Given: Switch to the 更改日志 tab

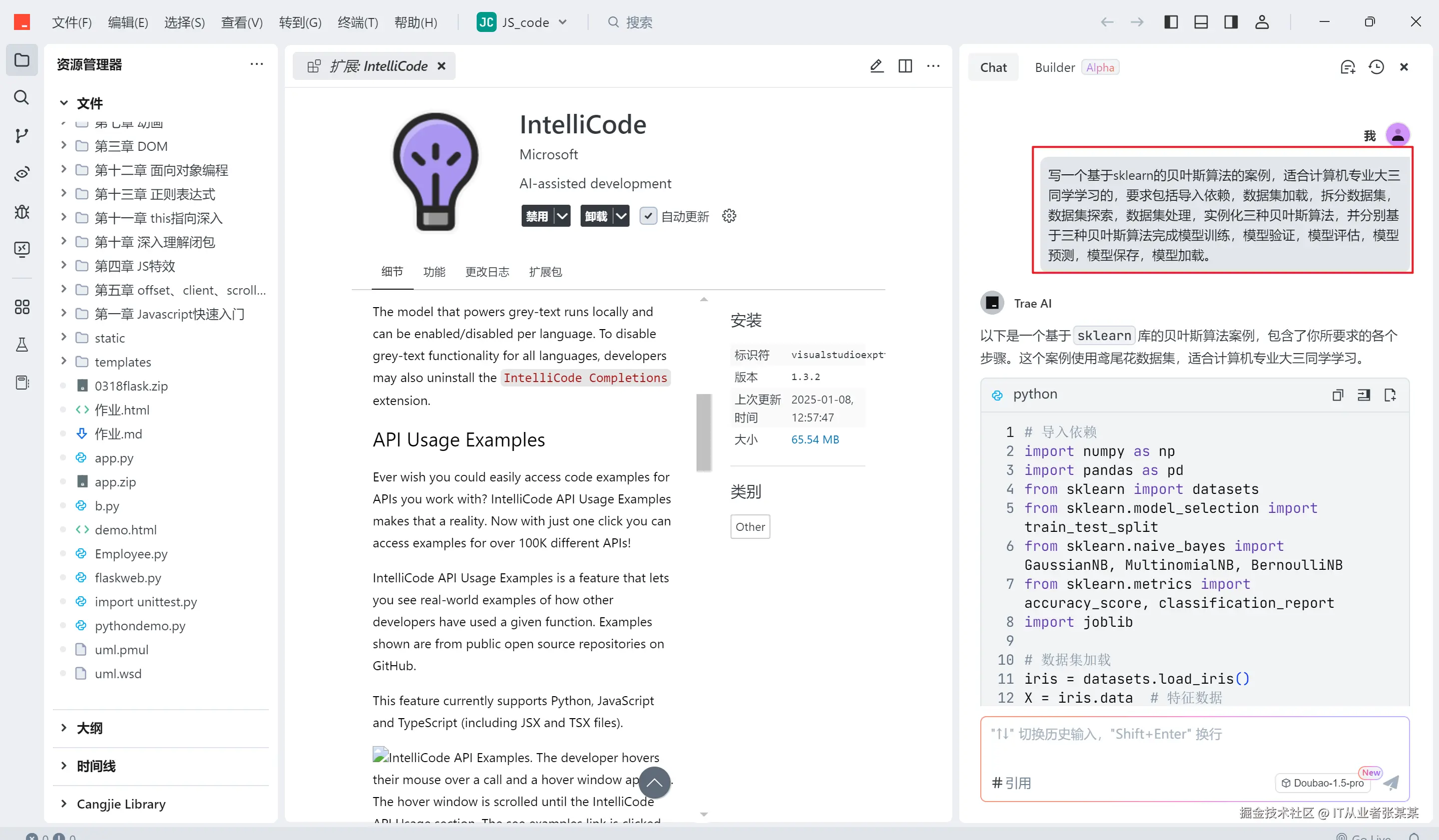Looking at the screenshot, I should coord(487,272).
